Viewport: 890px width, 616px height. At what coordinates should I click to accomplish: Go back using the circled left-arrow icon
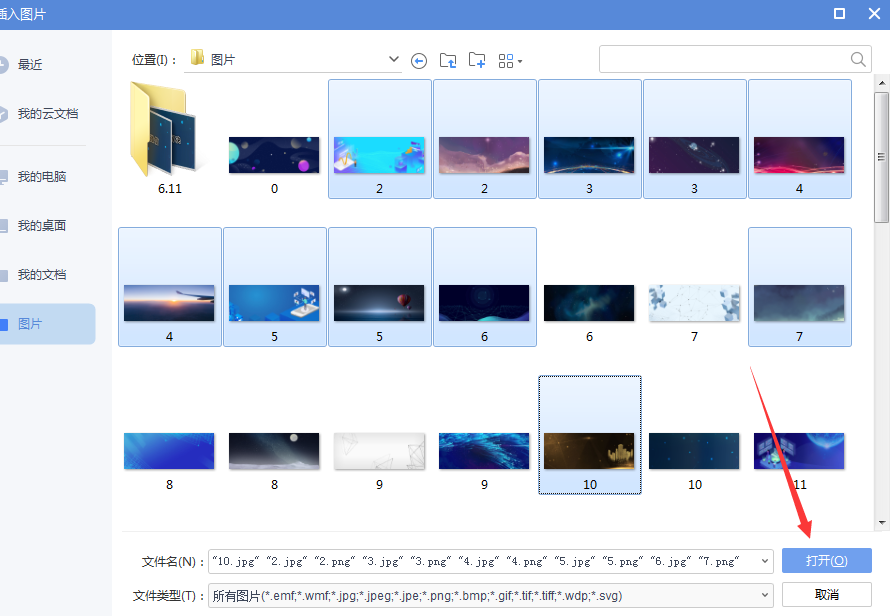pos(419,61)
